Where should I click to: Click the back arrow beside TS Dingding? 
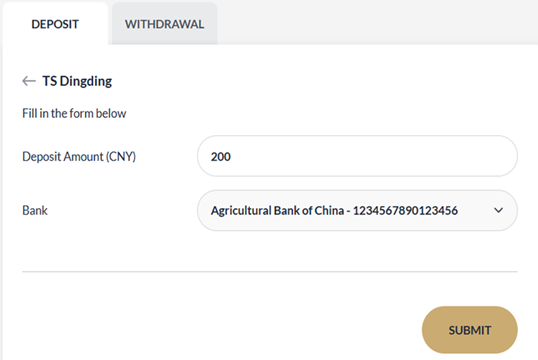point(29,81)
